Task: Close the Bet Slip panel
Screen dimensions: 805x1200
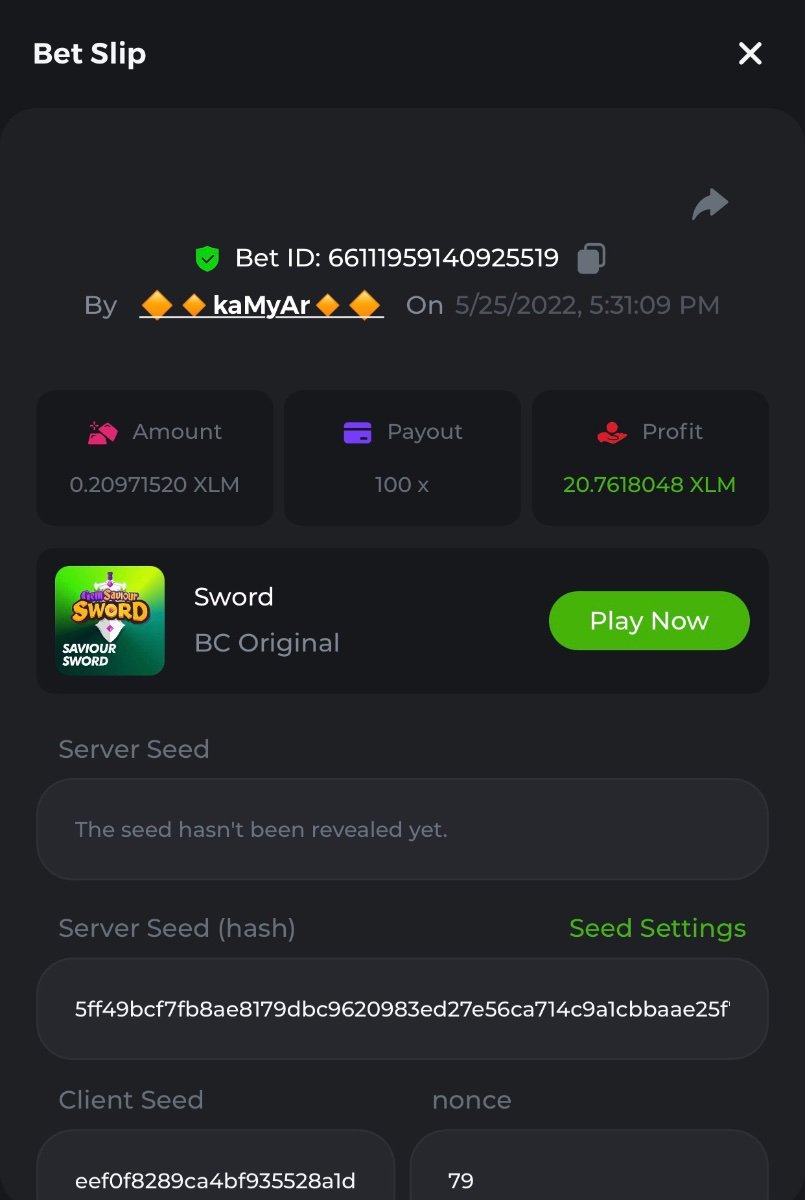Action: coord(750,54)
